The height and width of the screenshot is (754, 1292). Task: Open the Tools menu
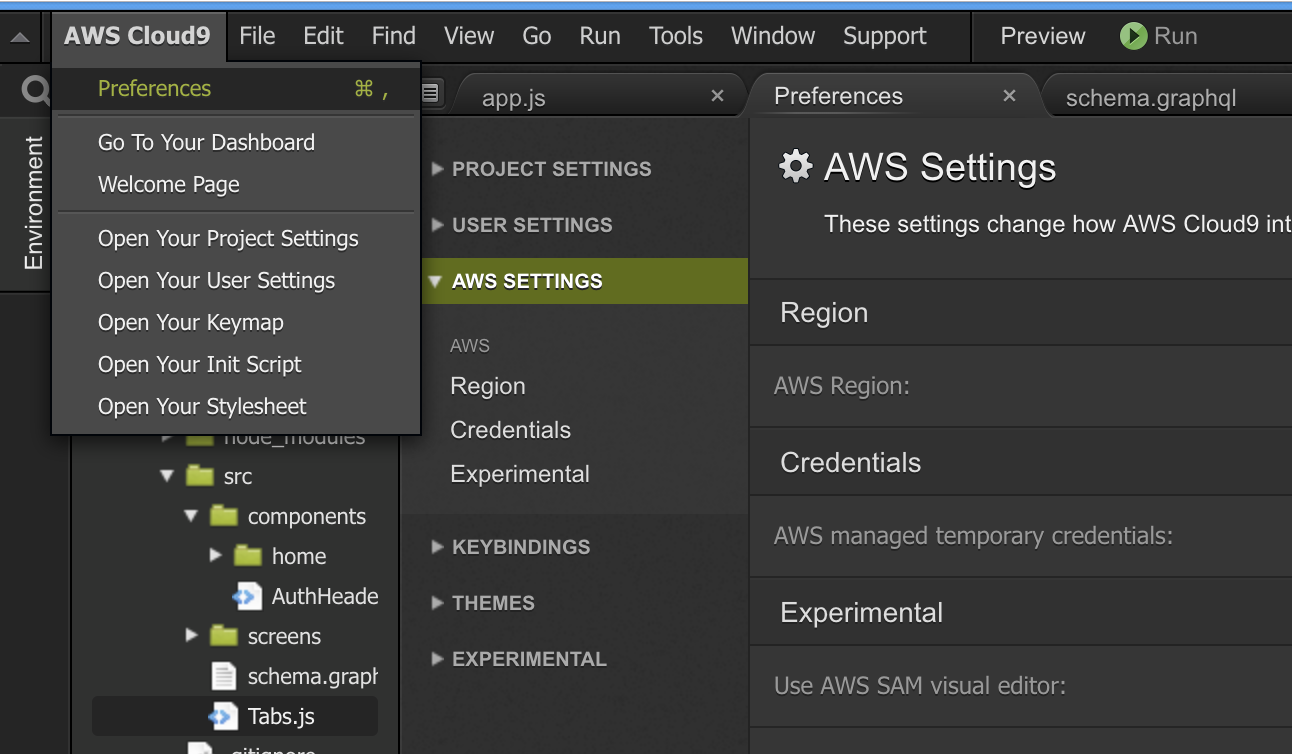676,37
